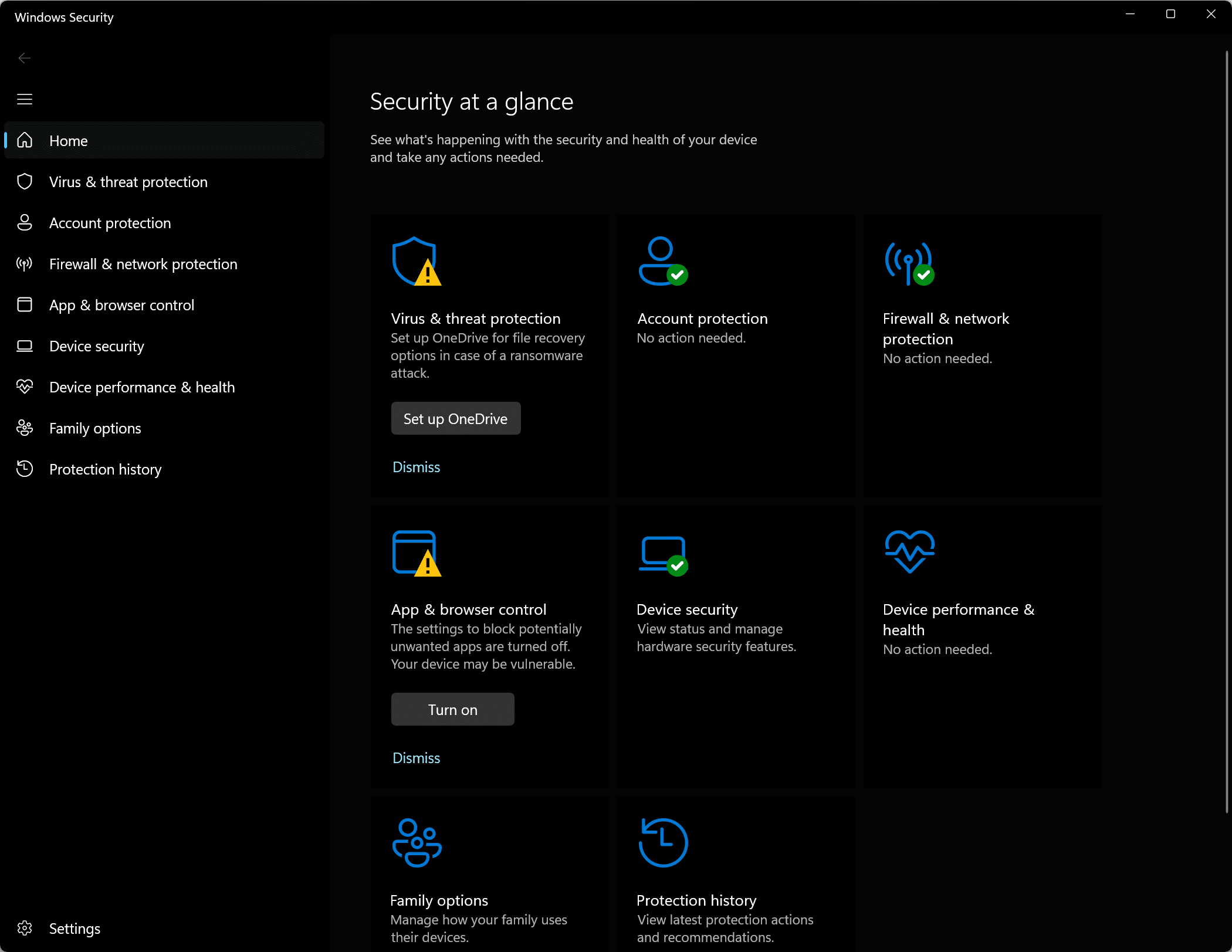This screenshot has width=1232, height=952.
Task: Go to Protection history in sidebar
Action: [x=164, y=469]
